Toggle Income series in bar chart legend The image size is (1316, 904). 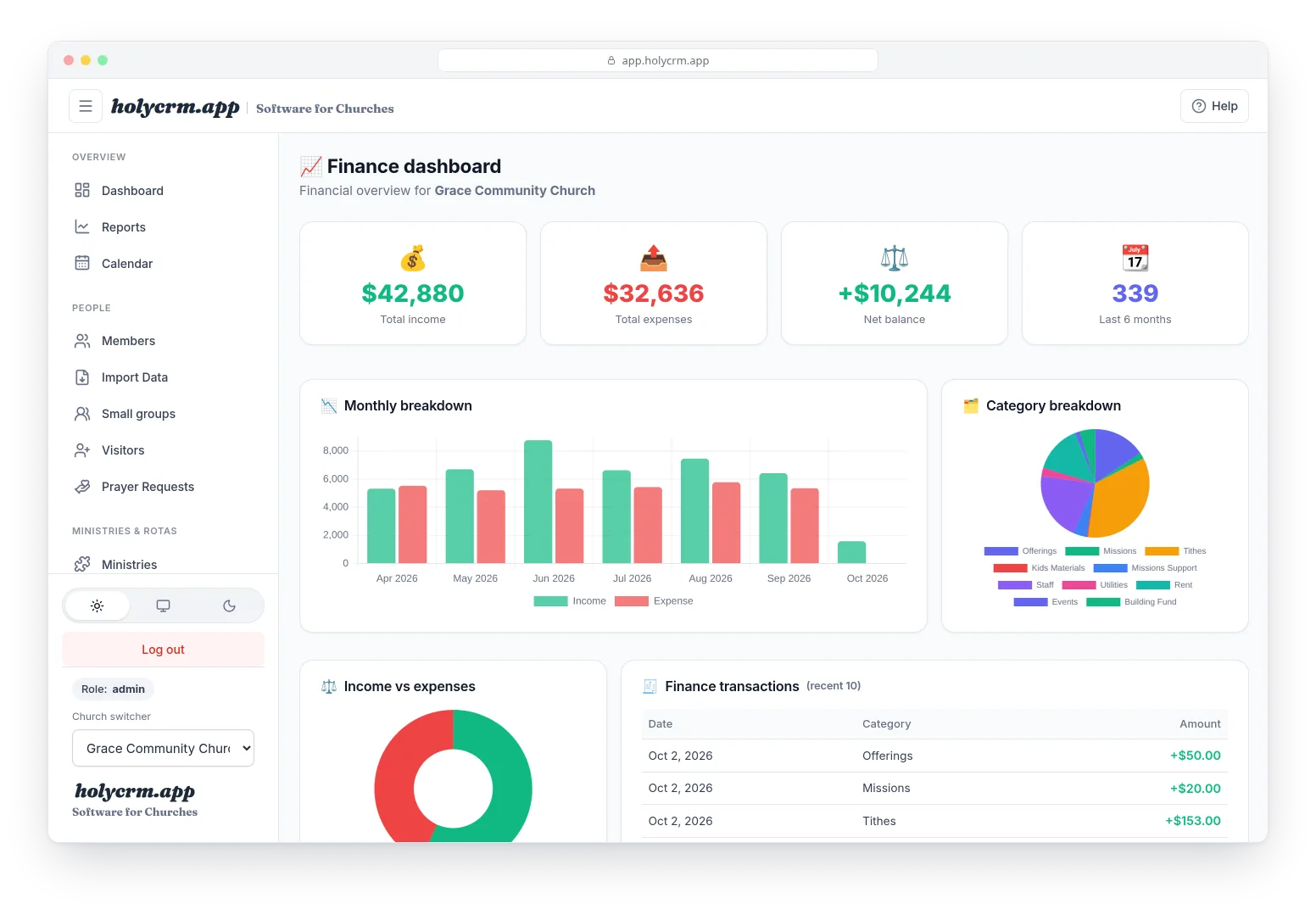570,600
